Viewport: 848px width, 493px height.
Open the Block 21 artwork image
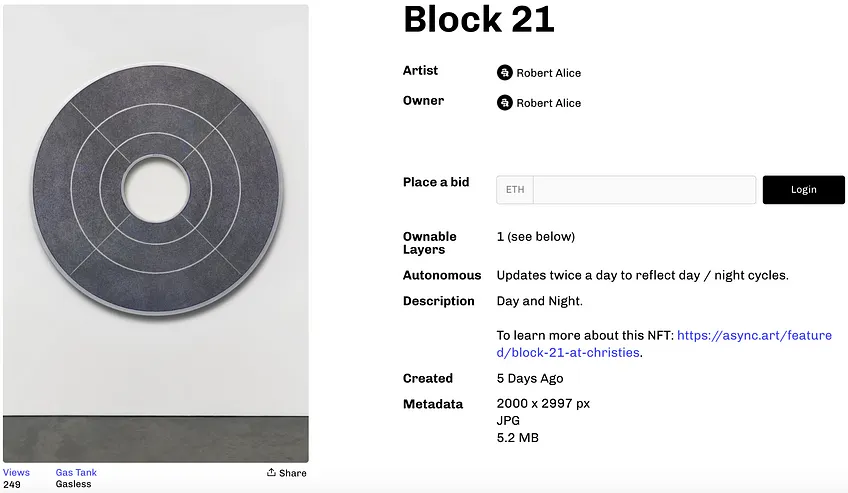coord(156,234)
